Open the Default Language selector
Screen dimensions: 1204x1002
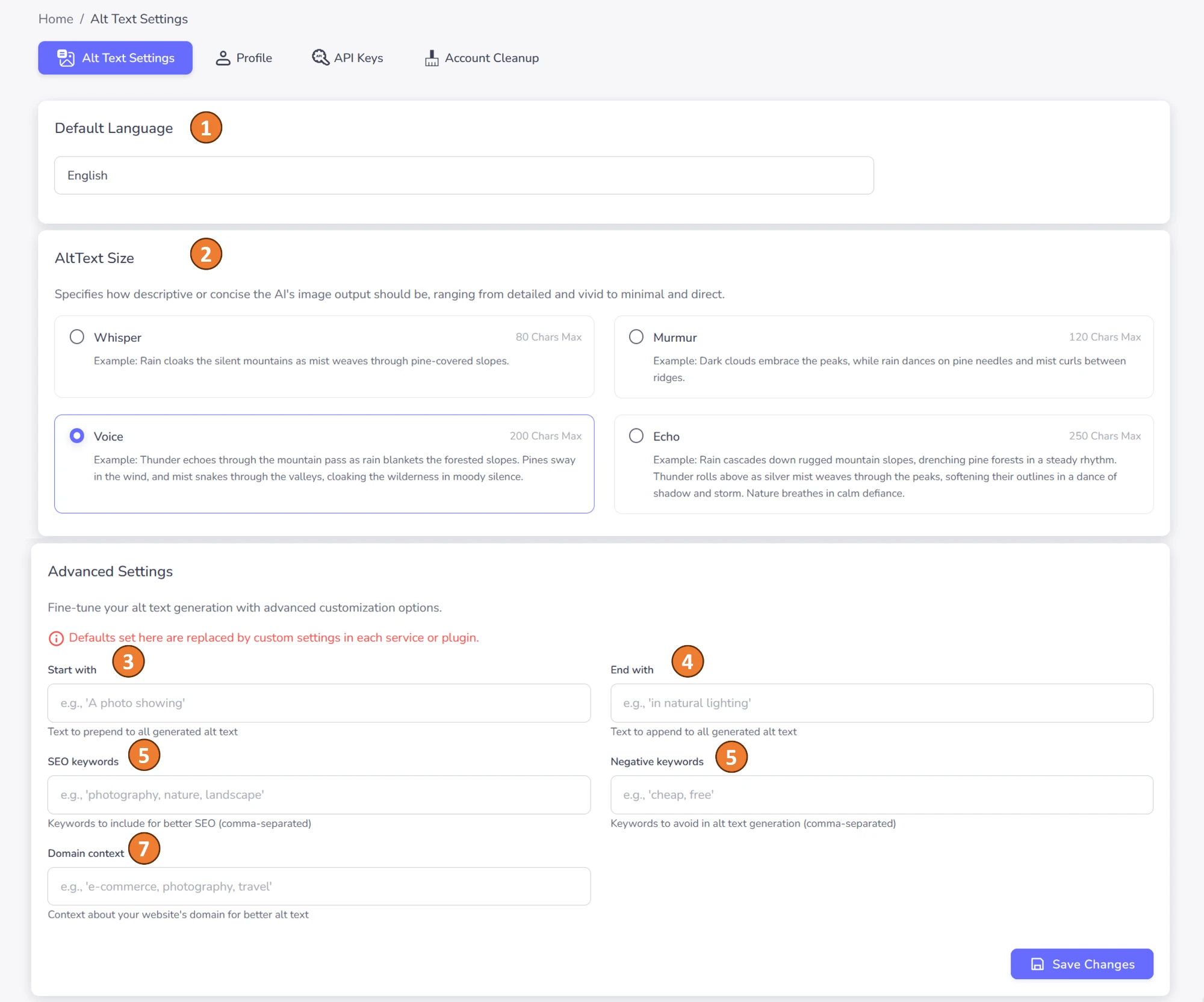point(464,175)
